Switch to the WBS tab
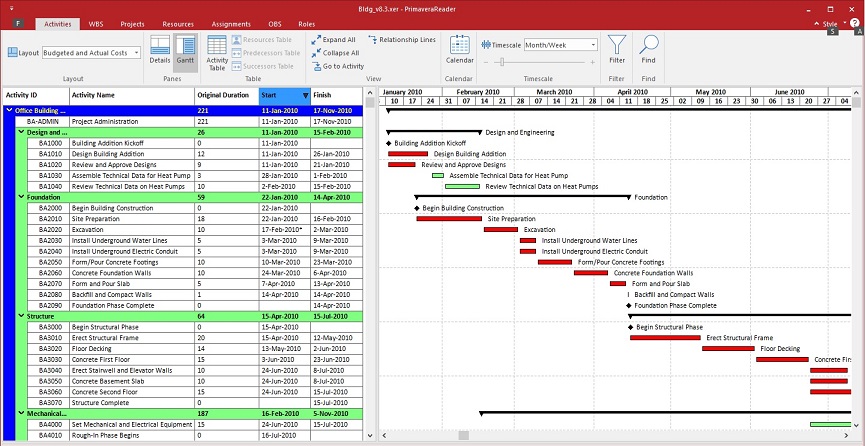 tap(96, 22)
